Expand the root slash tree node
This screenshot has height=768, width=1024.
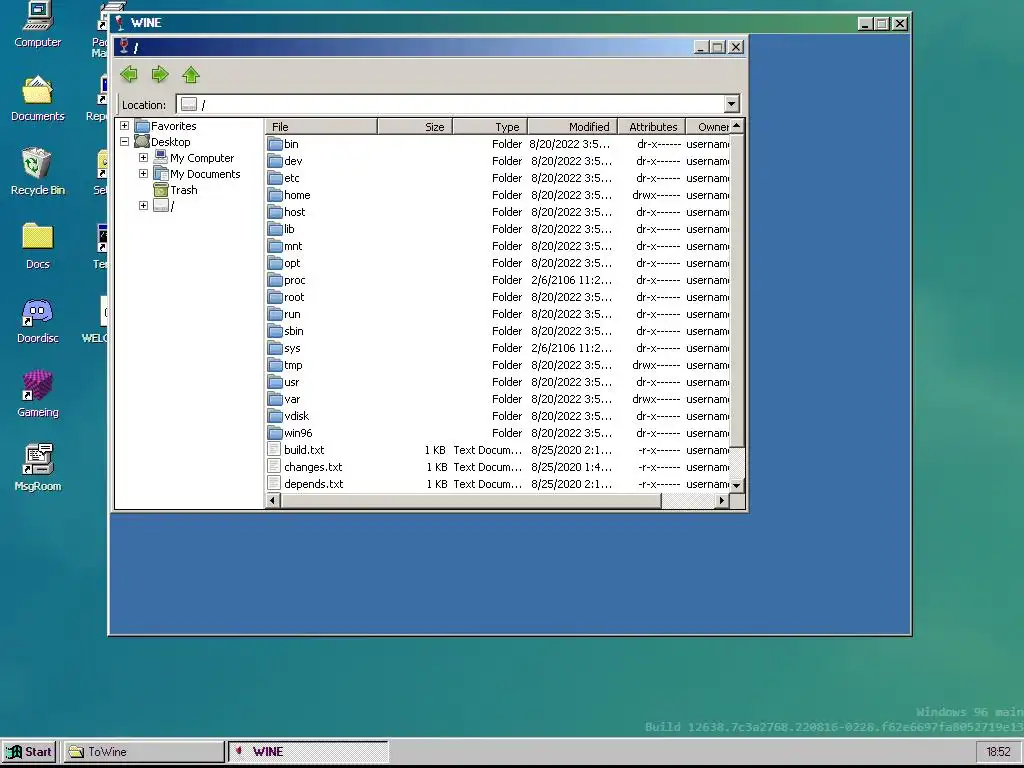(x=144, y=206)
